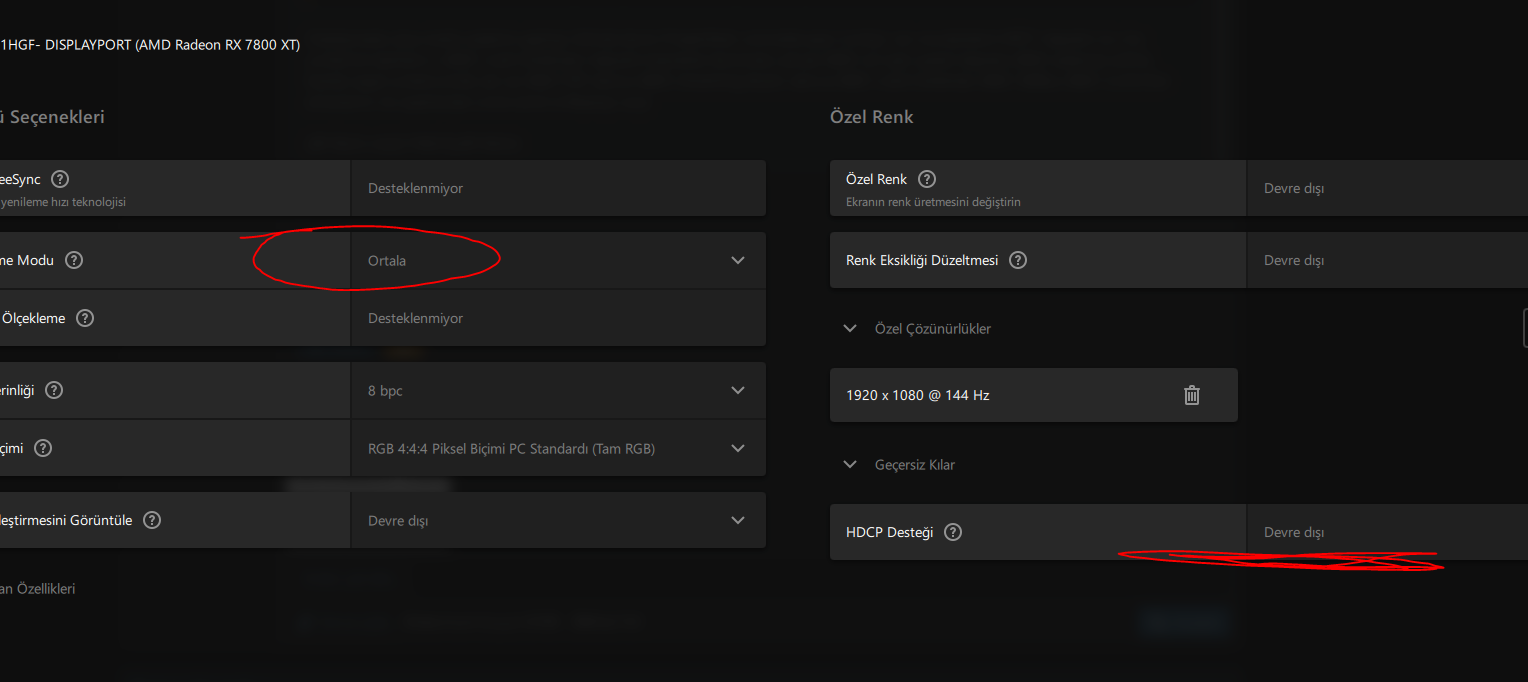This screenshot has height=682, width=1528.
Task: Open help icon next to Özel Renk
Action: point(927,179)
